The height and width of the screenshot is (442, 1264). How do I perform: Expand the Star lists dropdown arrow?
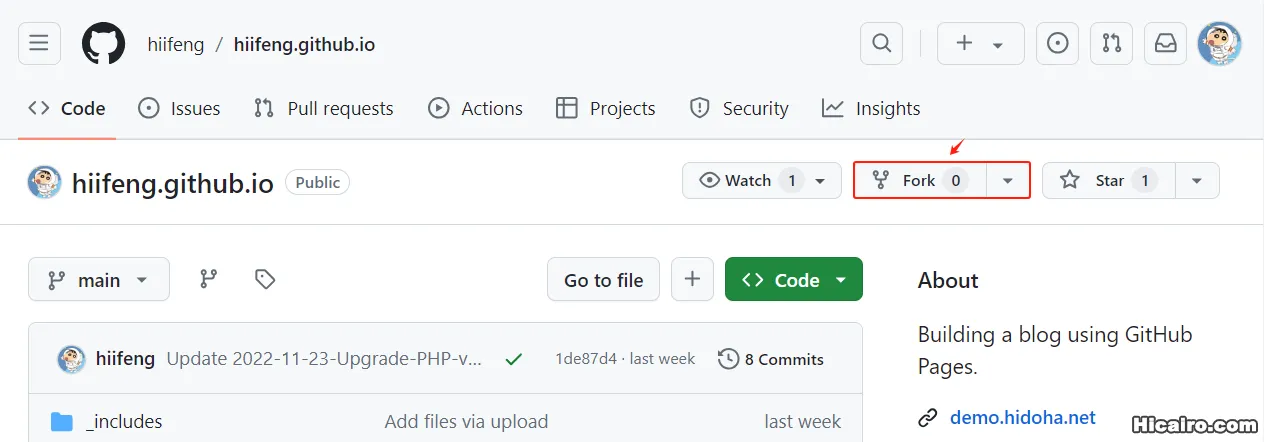coord(1197,181)
